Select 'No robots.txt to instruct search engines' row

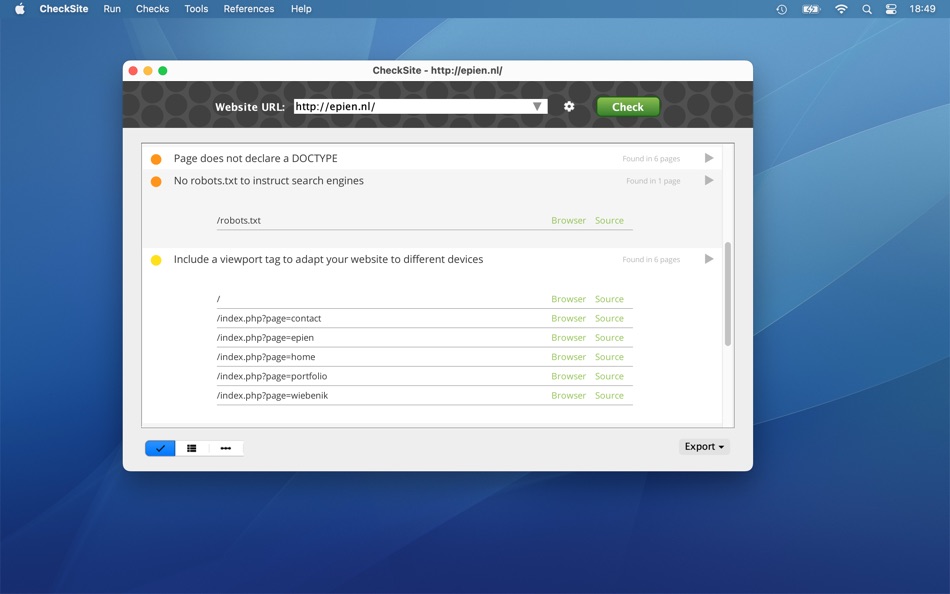click(431, 181)
